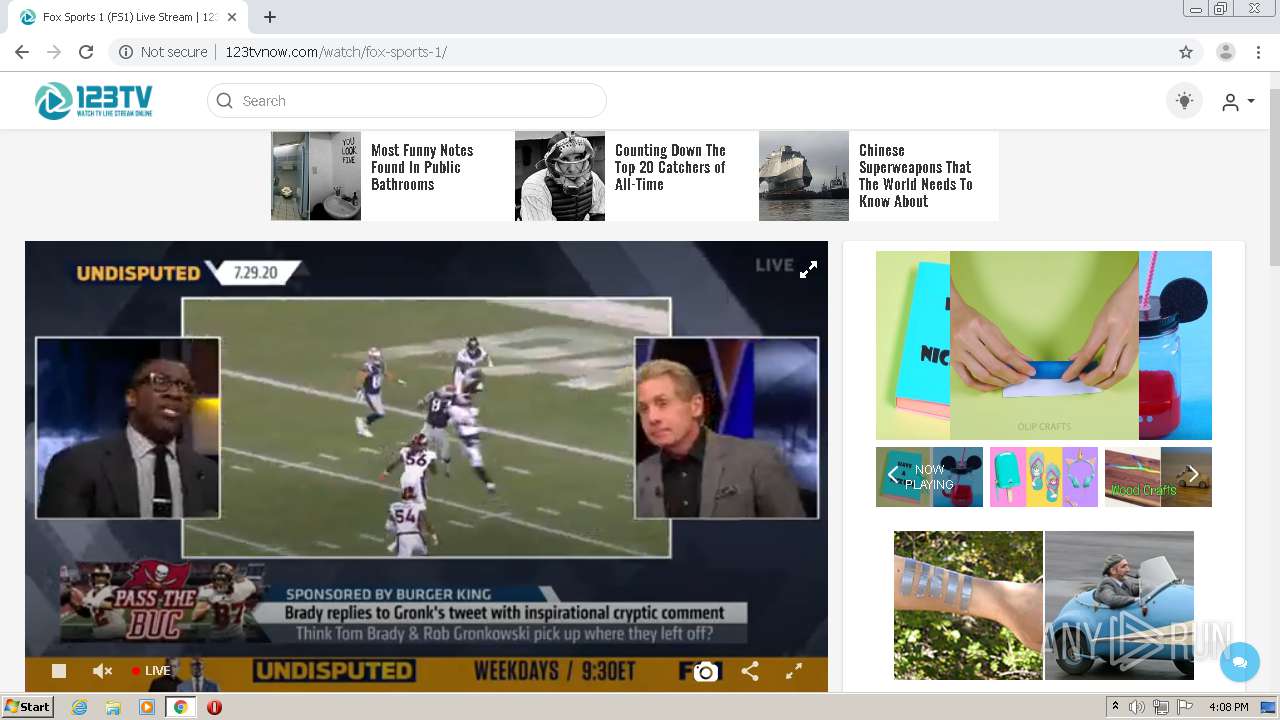Show hidden system tray icons

point(1115,707)
